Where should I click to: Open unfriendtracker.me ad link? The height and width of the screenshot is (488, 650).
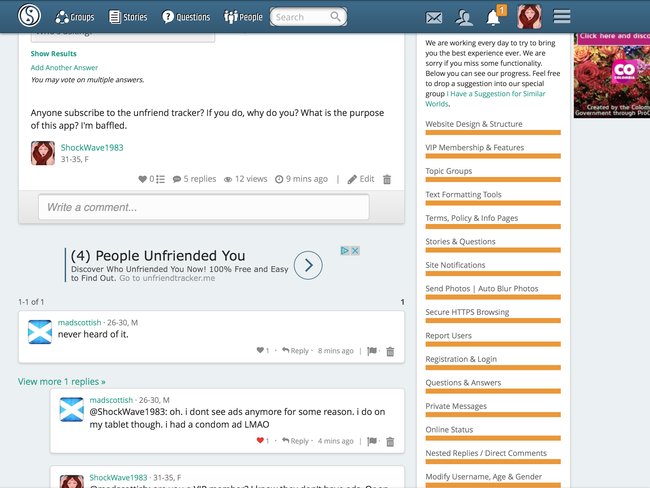point(167,278)
